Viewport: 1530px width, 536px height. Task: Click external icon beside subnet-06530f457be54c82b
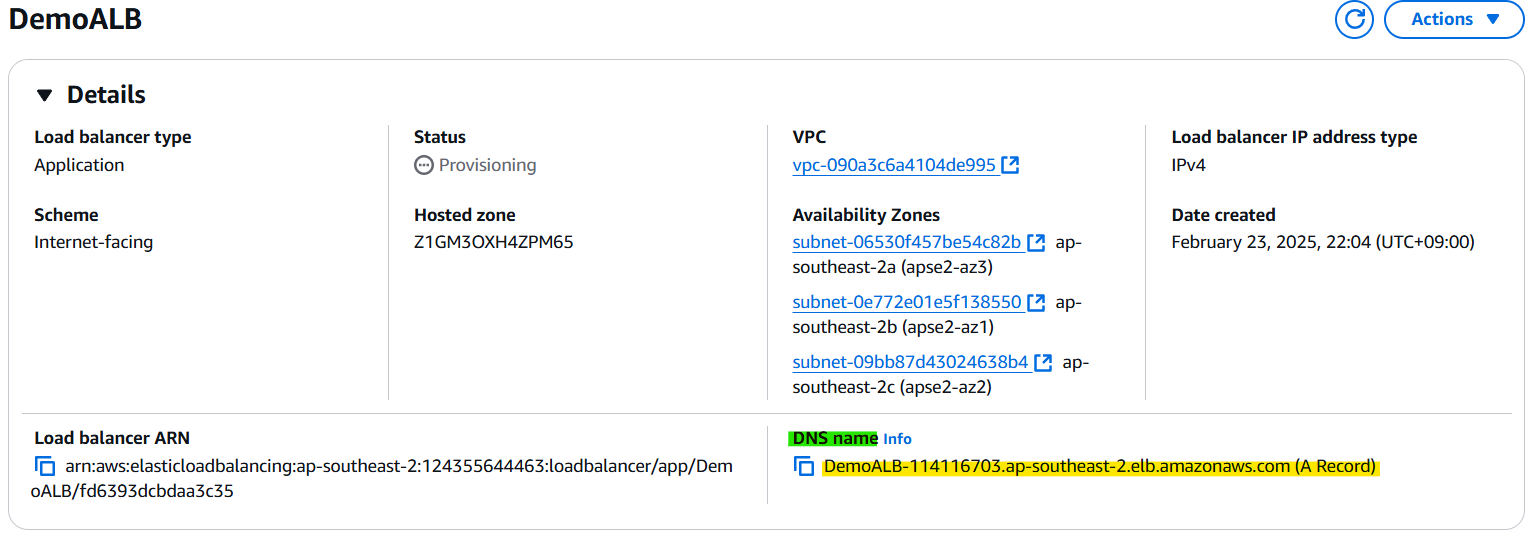pos(1036,242)
